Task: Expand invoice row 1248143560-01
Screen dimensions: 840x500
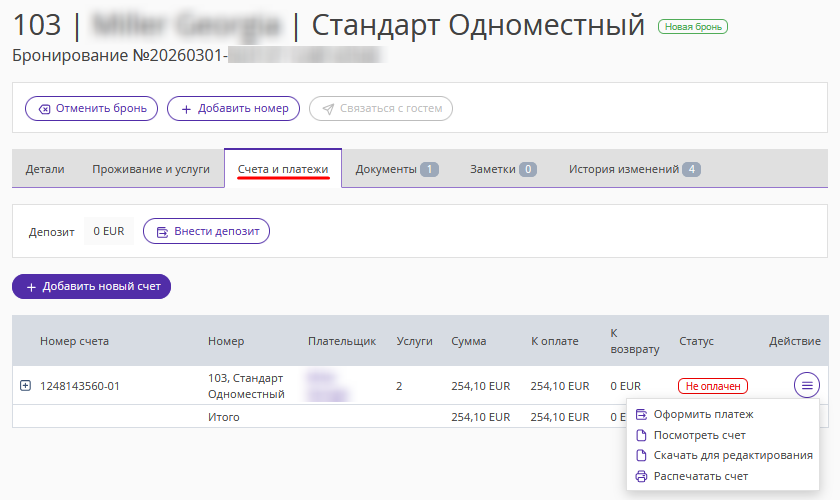Action: point(25,385)
